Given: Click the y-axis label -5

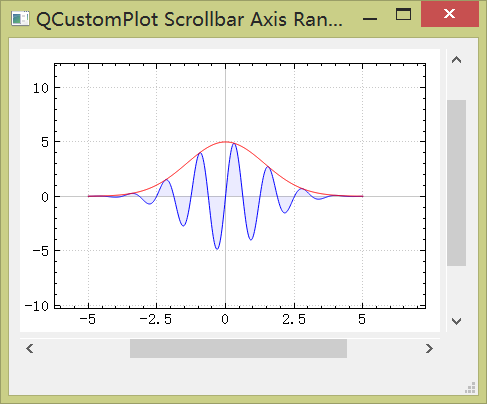Looking at the screenshot, I should pyautogui.click(x=41, y=251).
